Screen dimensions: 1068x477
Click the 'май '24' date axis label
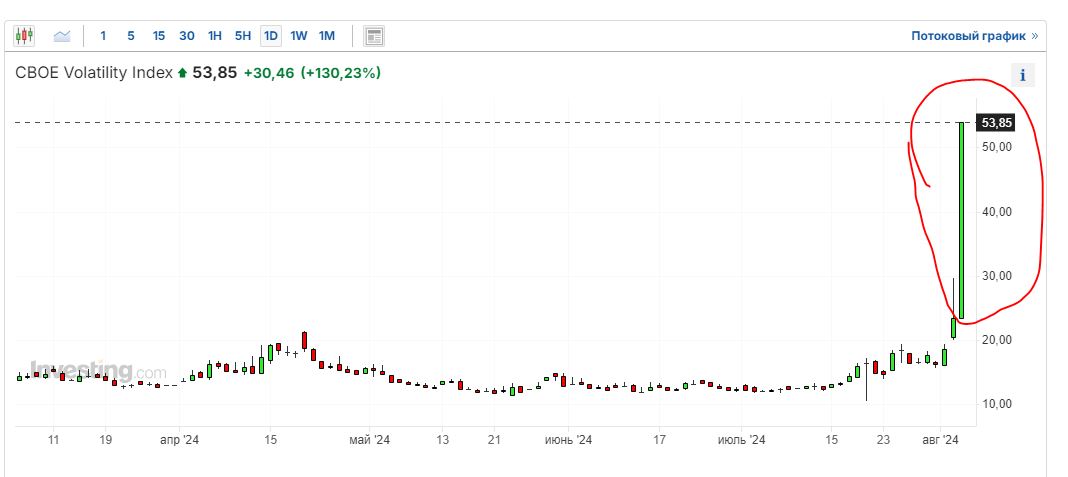[x=368, y=439]
